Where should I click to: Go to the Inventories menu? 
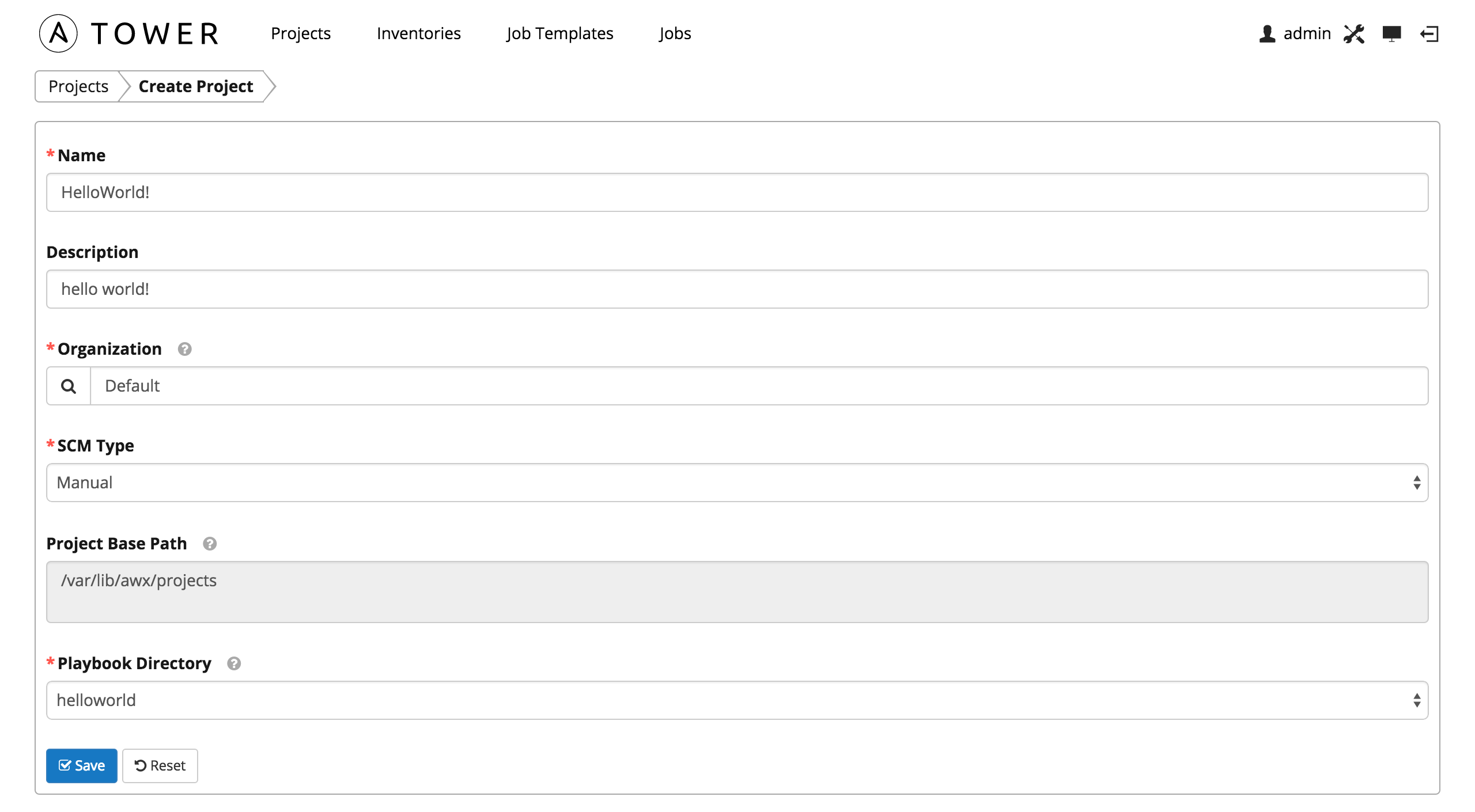click(x=418, y=33)
